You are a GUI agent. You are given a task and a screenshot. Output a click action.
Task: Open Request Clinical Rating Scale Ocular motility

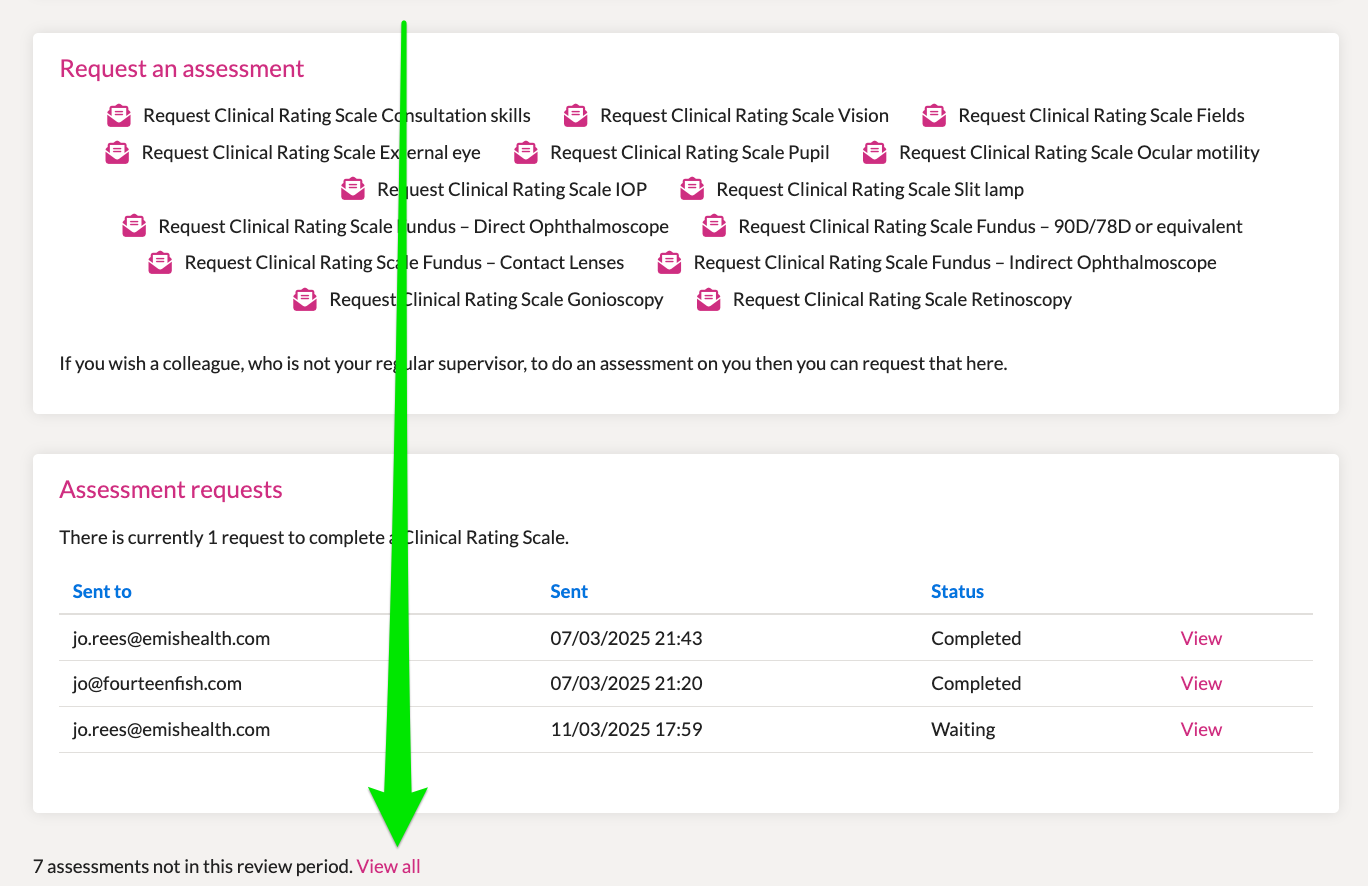[1079, 153]
